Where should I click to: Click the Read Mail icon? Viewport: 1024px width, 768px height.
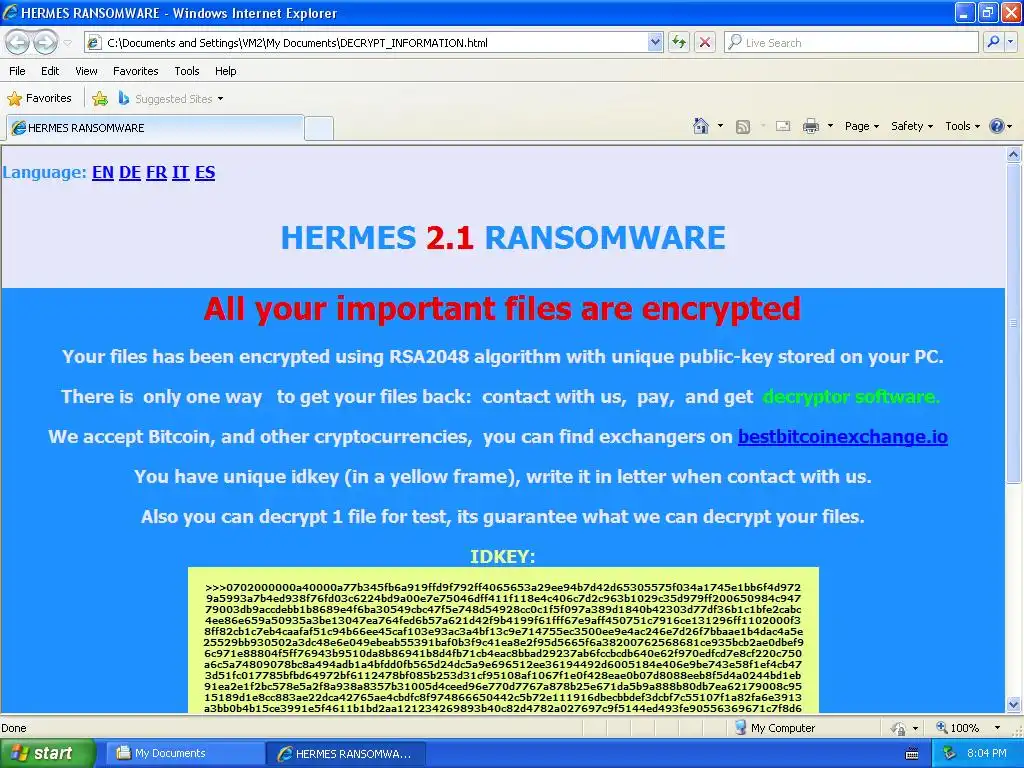783,126
